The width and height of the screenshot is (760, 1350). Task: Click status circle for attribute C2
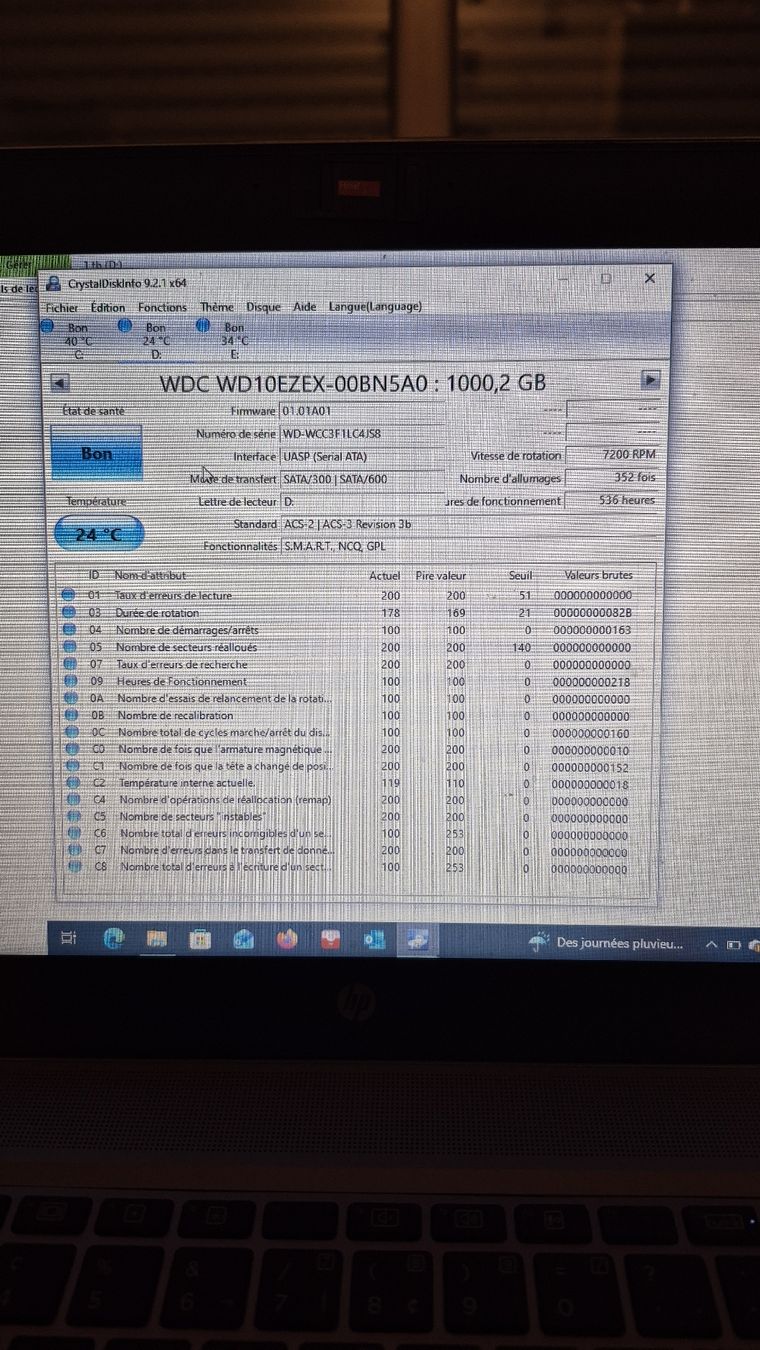tap(73, 783)
